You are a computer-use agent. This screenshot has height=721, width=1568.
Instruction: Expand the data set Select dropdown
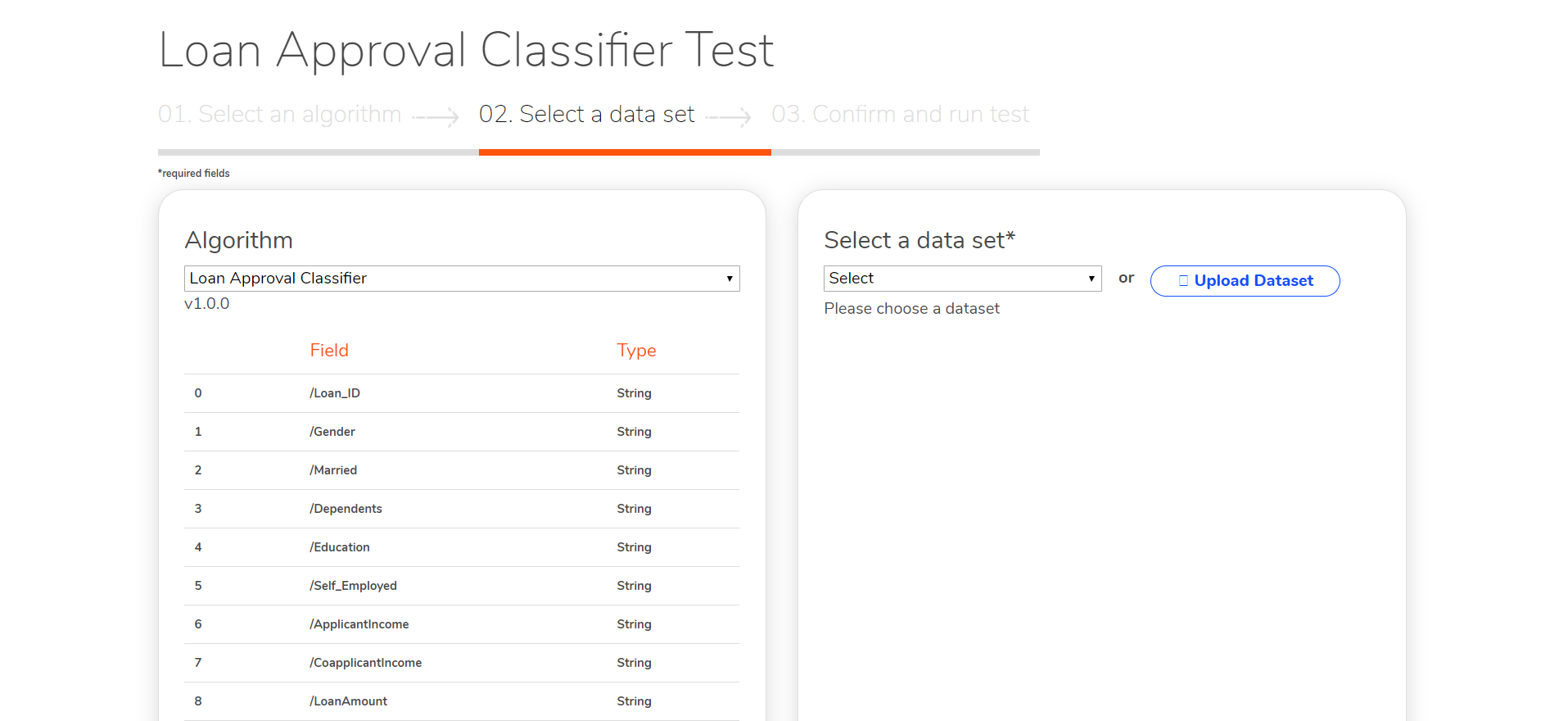click(962, 279)
